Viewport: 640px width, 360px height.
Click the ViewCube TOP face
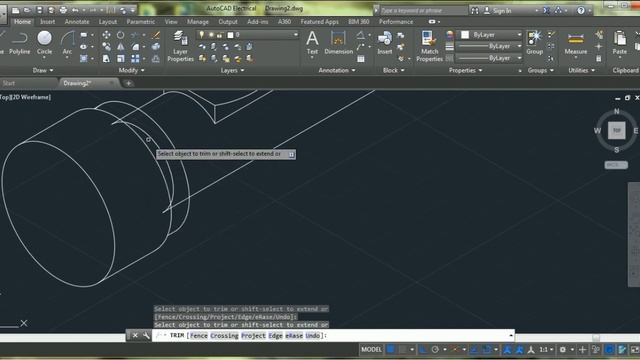tap(616, 131)
